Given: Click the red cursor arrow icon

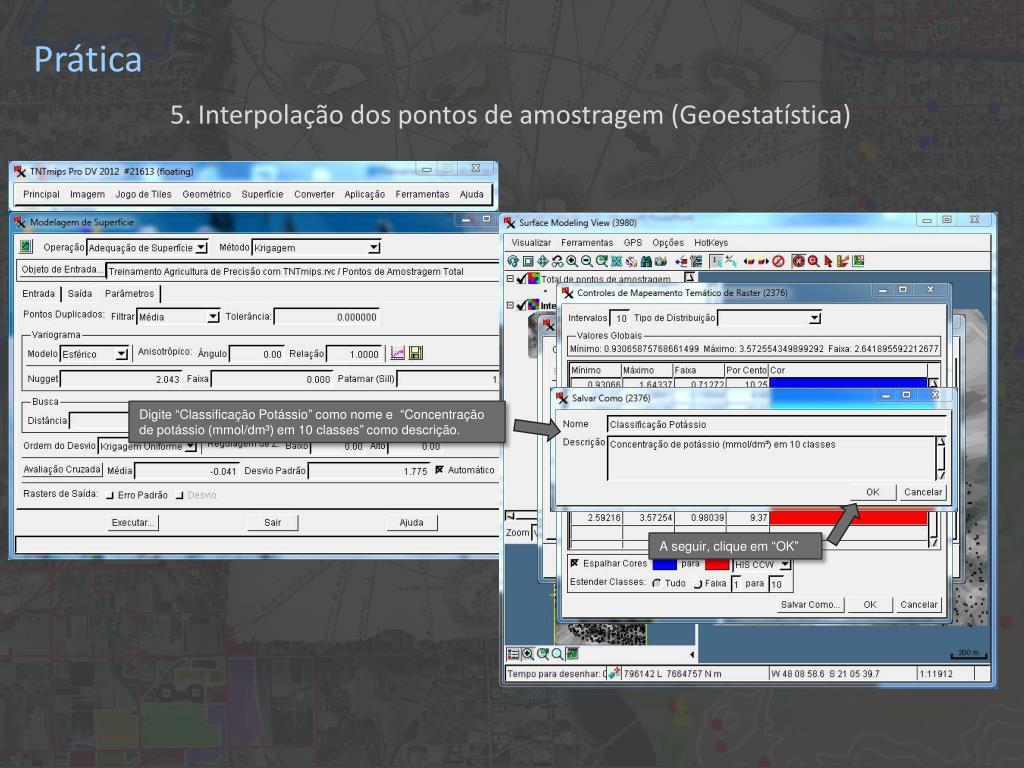Looking at the screenshot, I should [x=828, y=261].
